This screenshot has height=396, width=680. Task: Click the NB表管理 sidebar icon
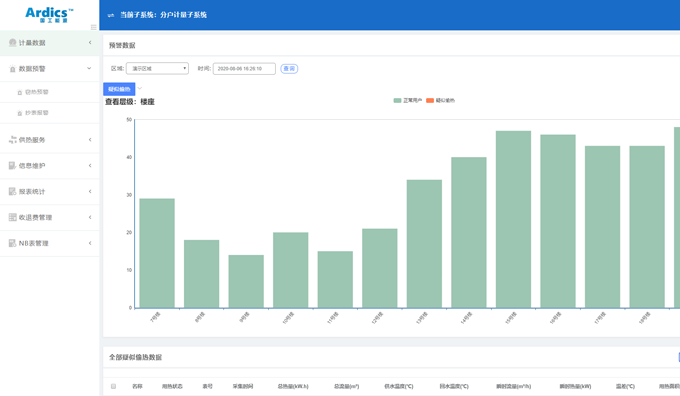tap(12, 243)
